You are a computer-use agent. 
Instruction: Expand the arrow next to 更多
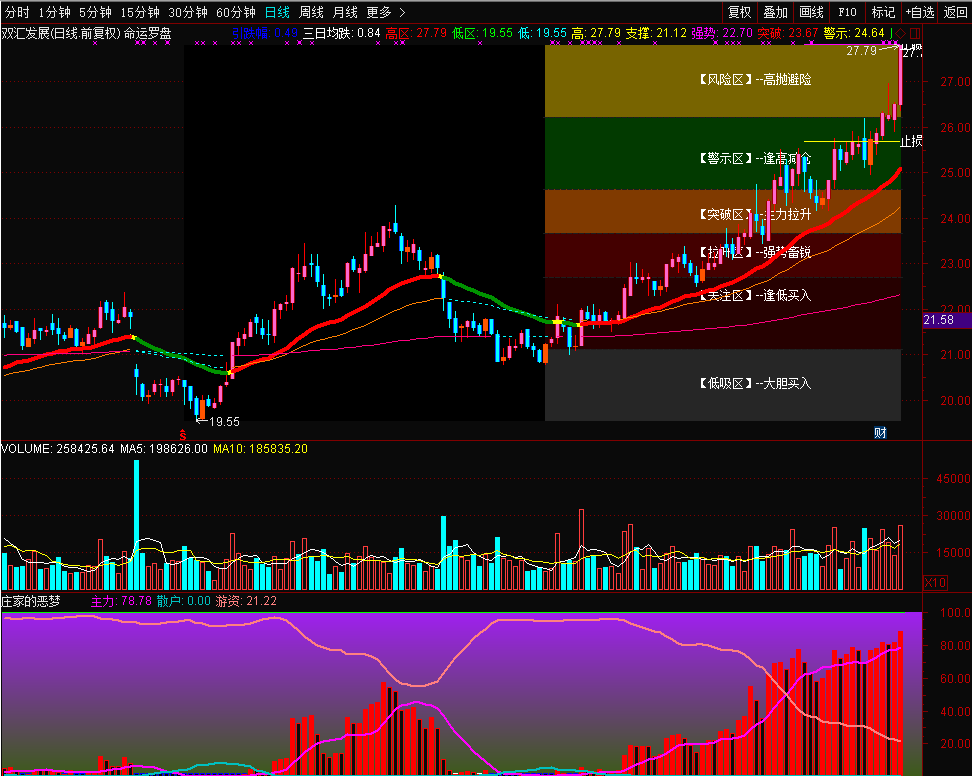402,12
